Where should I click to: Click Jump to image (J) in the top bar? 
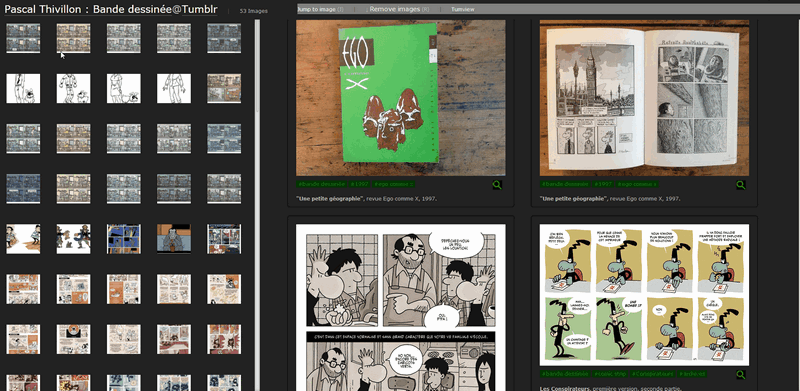(x=320, y=9)
